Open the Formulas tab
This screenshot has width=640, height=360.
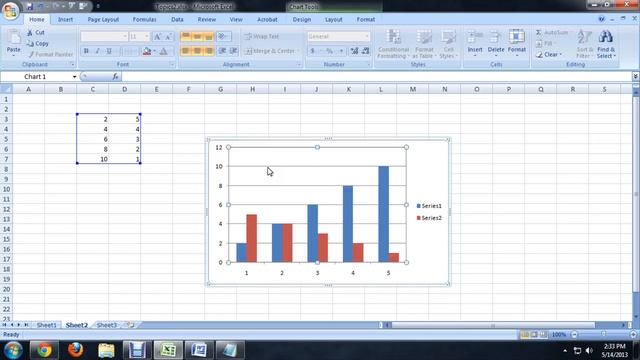pos(144,19)
